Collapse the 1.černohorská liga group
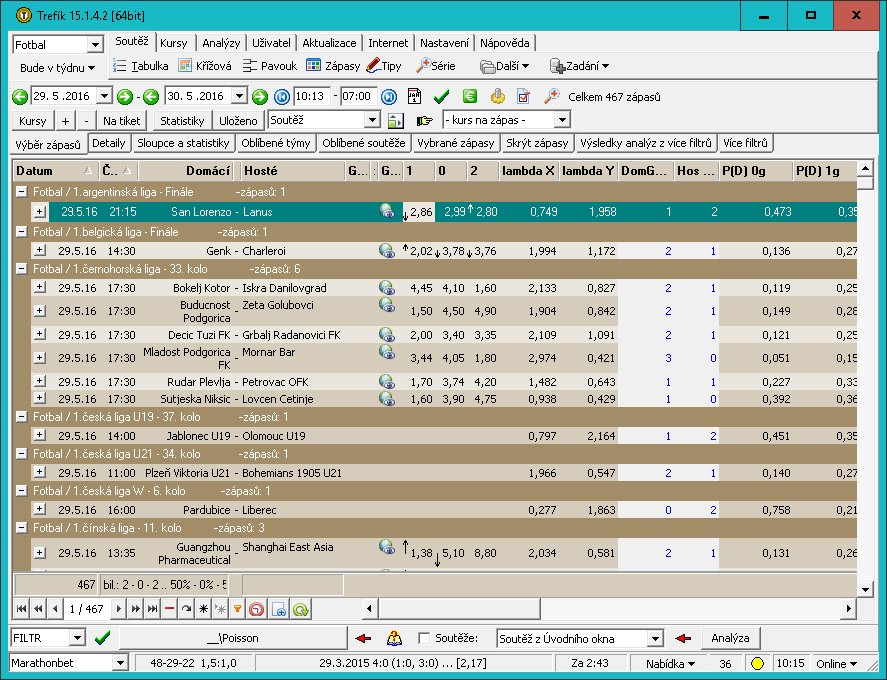Image resolution: width=887 pixels, height=680 pixels. click(21, 269)
